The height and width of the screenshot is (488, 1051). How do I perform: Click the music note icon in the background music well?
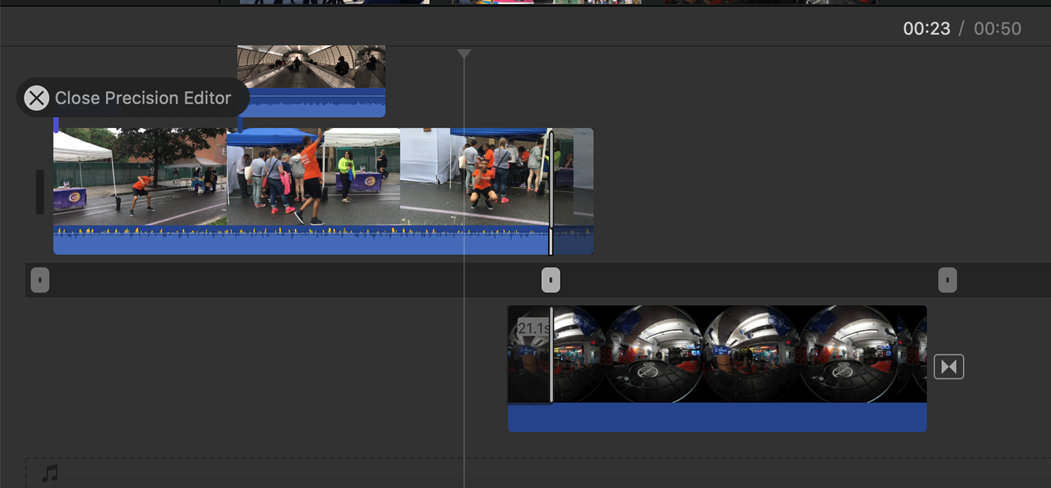[50, 473]
